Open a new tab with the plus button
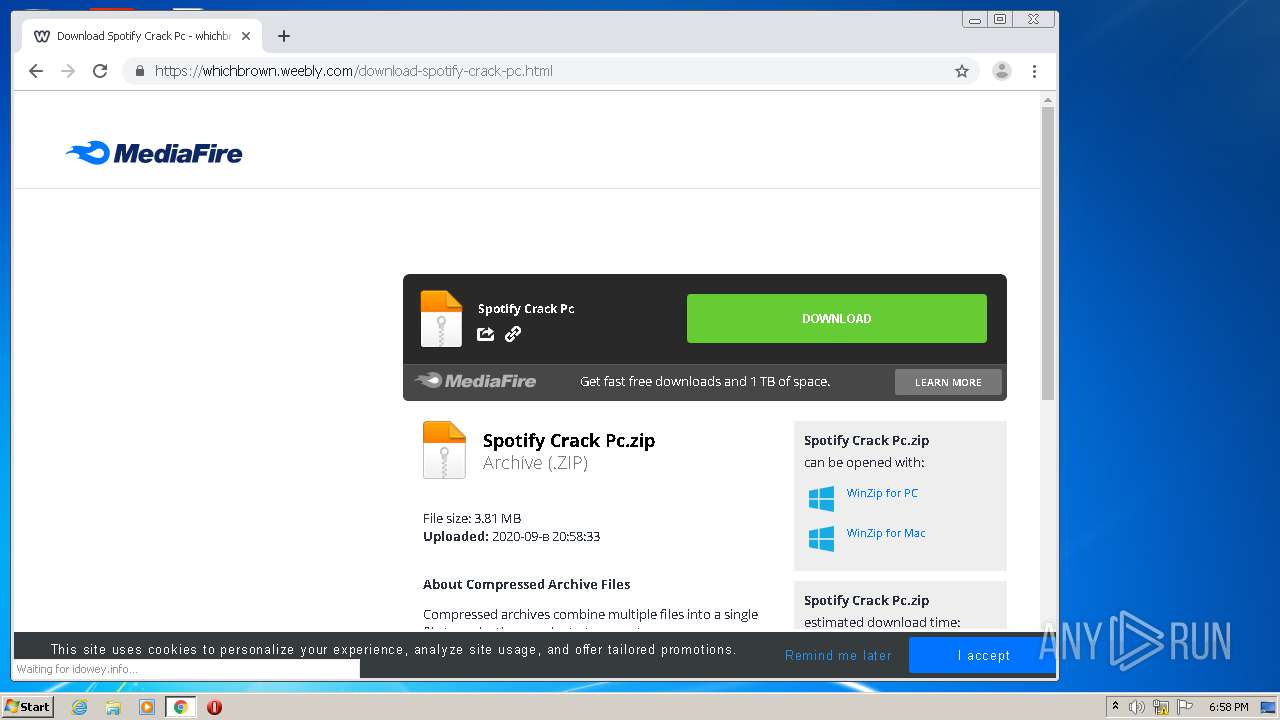 tap(284, 36)
